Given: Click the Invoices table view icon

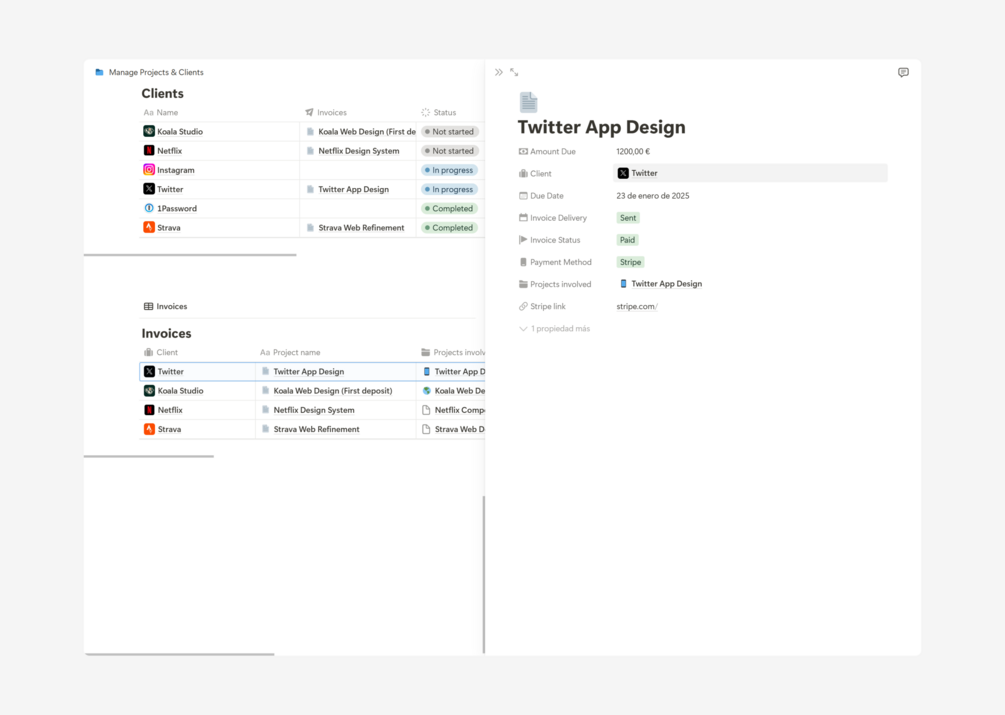Looking at the screenshot, I should 148,306.
